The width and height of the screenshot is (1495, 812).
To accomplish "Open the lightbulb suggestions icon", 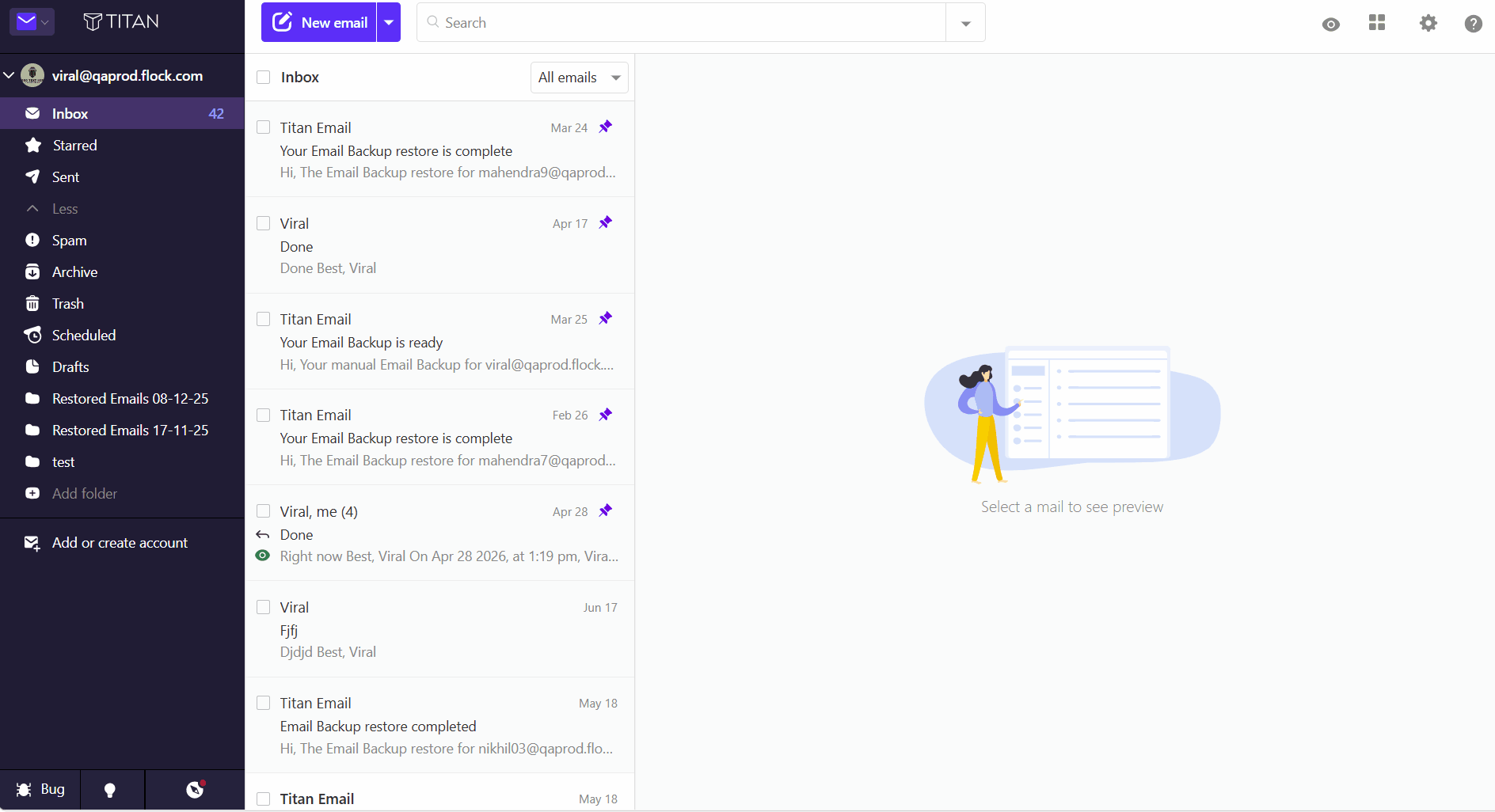I will pyautogui.click(x=110, y=790).
